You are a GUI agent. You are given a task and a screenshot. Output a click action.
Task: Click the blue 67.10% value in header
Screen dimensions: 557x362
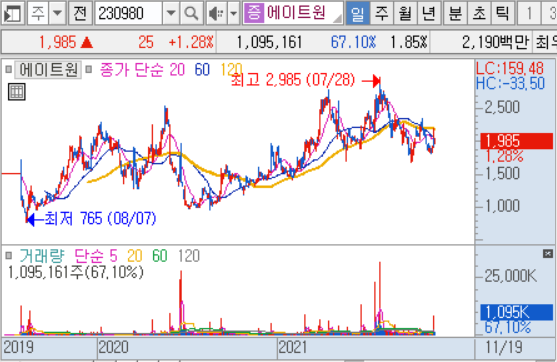click(x=353, y=43)
